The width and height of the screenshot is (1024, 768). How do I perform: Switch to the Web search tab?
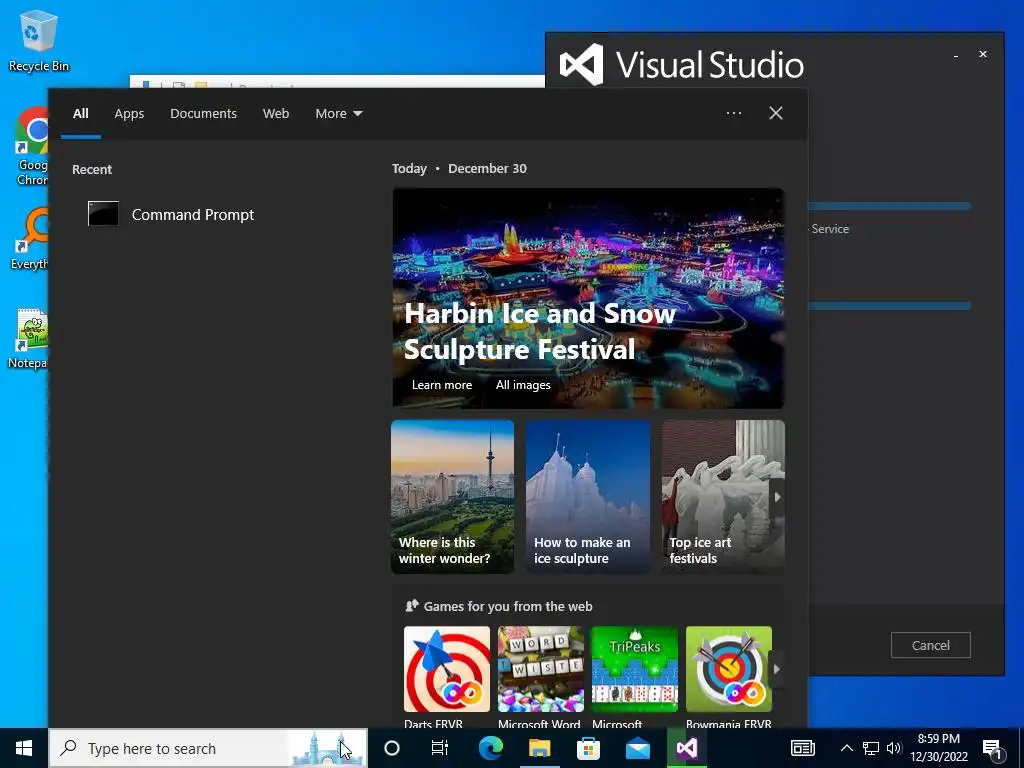click(x=276, y=114)
